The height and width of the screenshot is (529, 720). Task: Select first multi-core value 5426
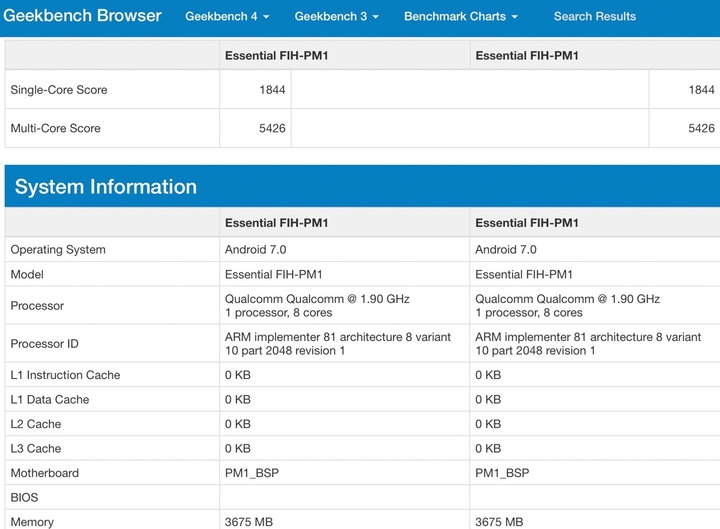click(272, 128)
